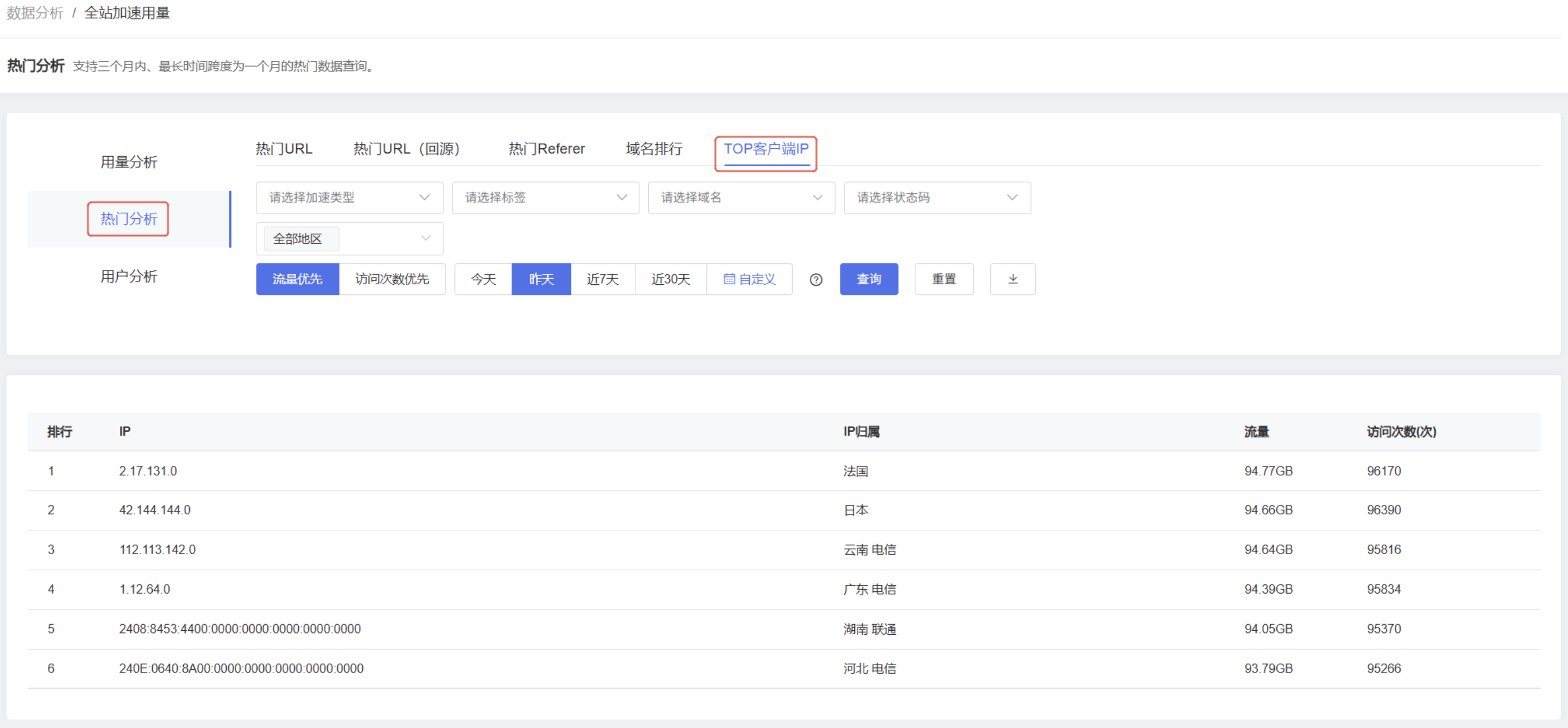This screenshot has height=728, width=1568.
Task: Click the 请选择加速类型 dropdown arrow
Action: [425, 198]
